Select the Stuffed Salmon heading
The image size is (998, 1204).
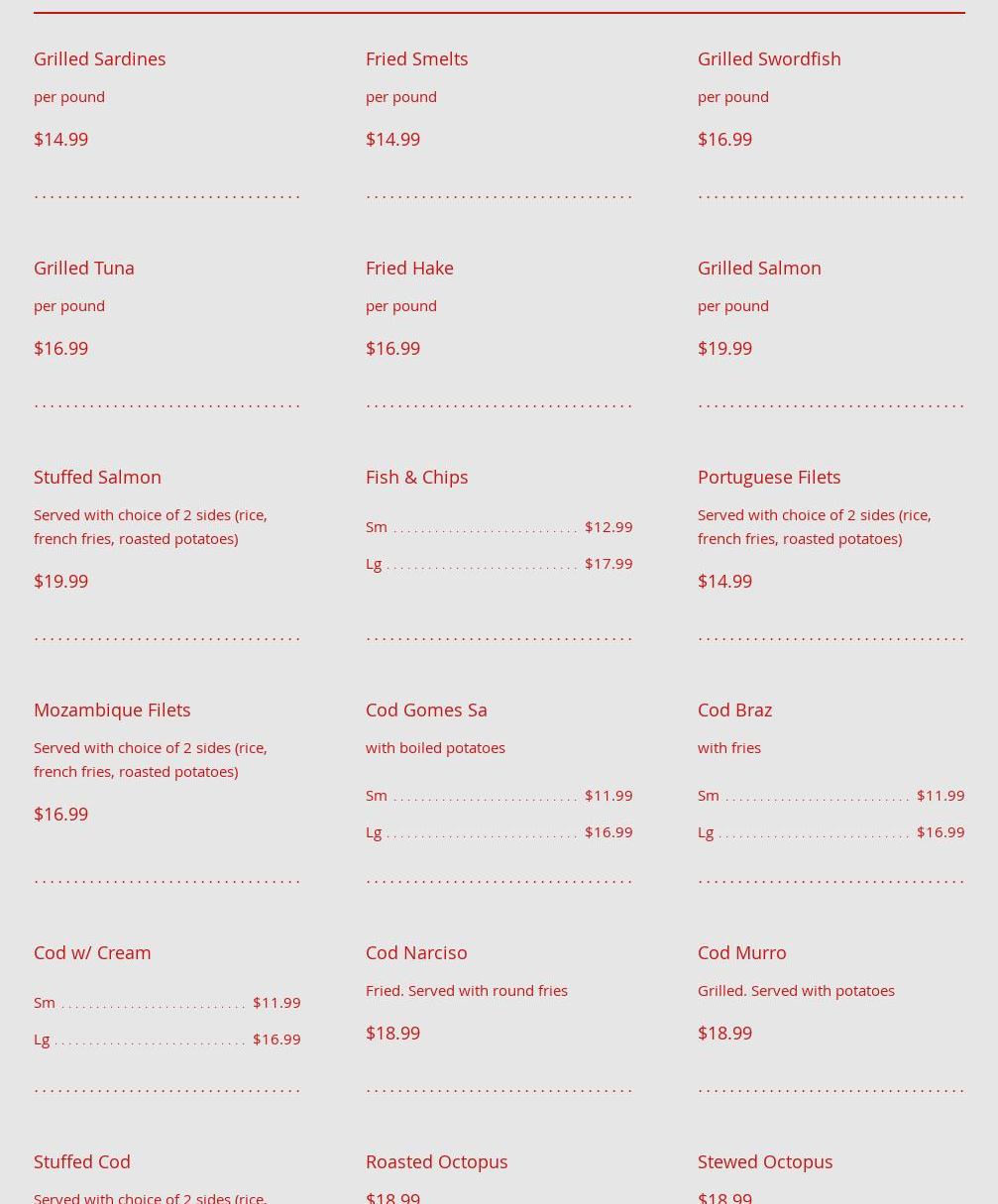[97, 477]
